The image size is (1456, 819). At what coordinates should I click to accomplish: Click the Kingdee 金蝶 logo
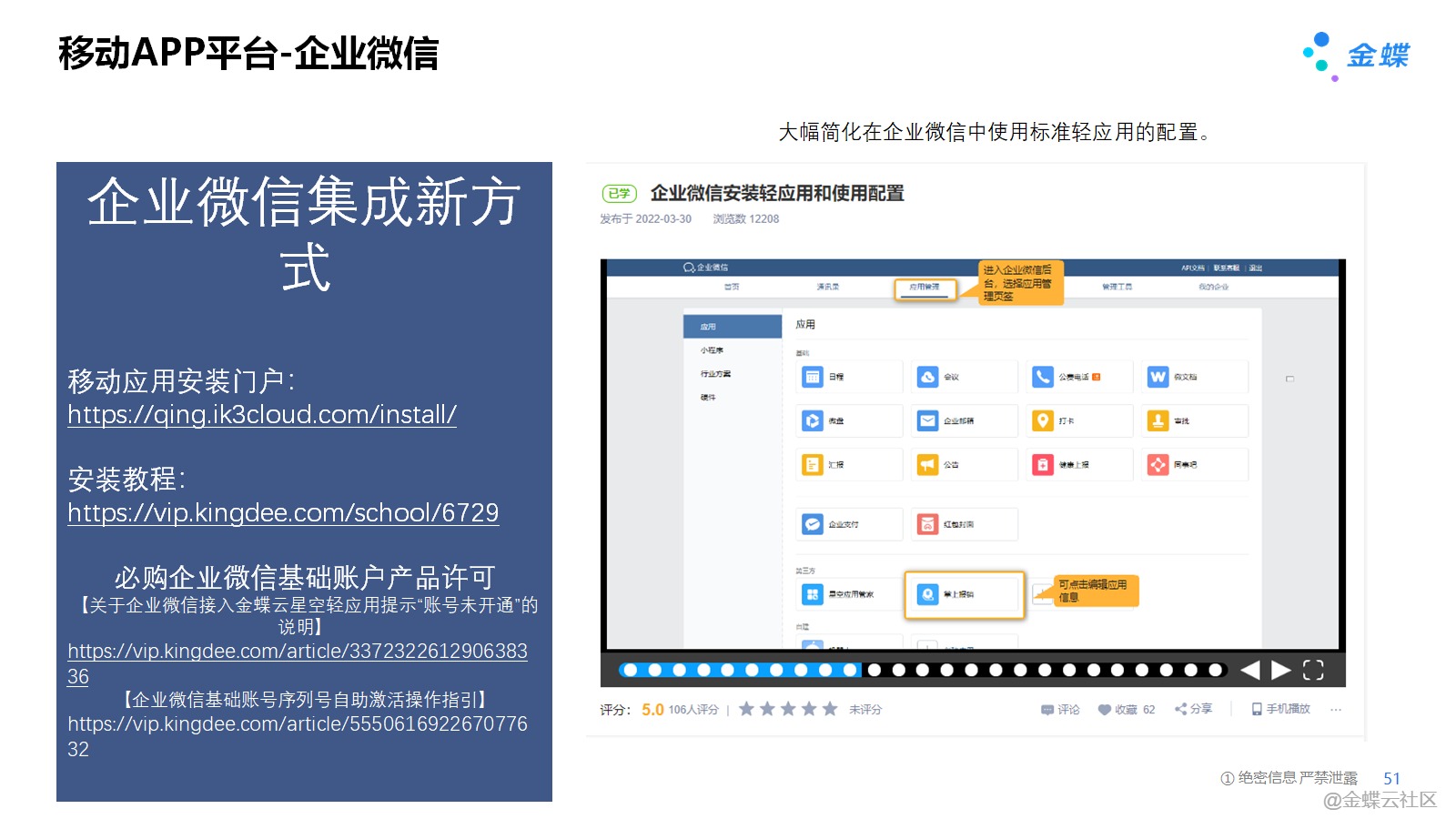tap(1356, 56)
